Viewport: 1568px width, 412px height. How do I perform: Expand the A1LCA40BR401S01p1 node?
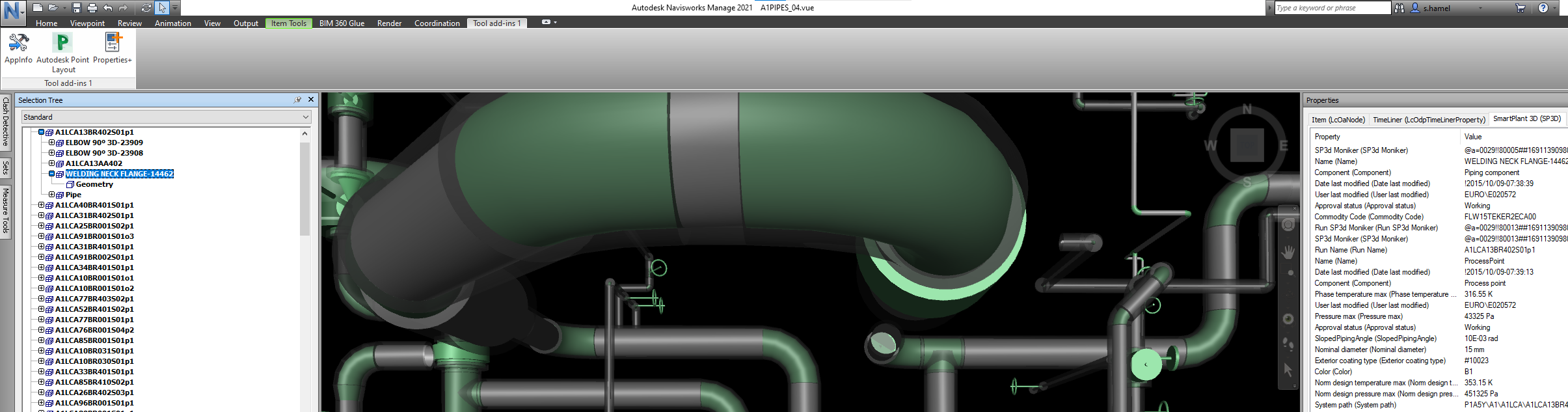pyautogui.click(x=41, y=205)
